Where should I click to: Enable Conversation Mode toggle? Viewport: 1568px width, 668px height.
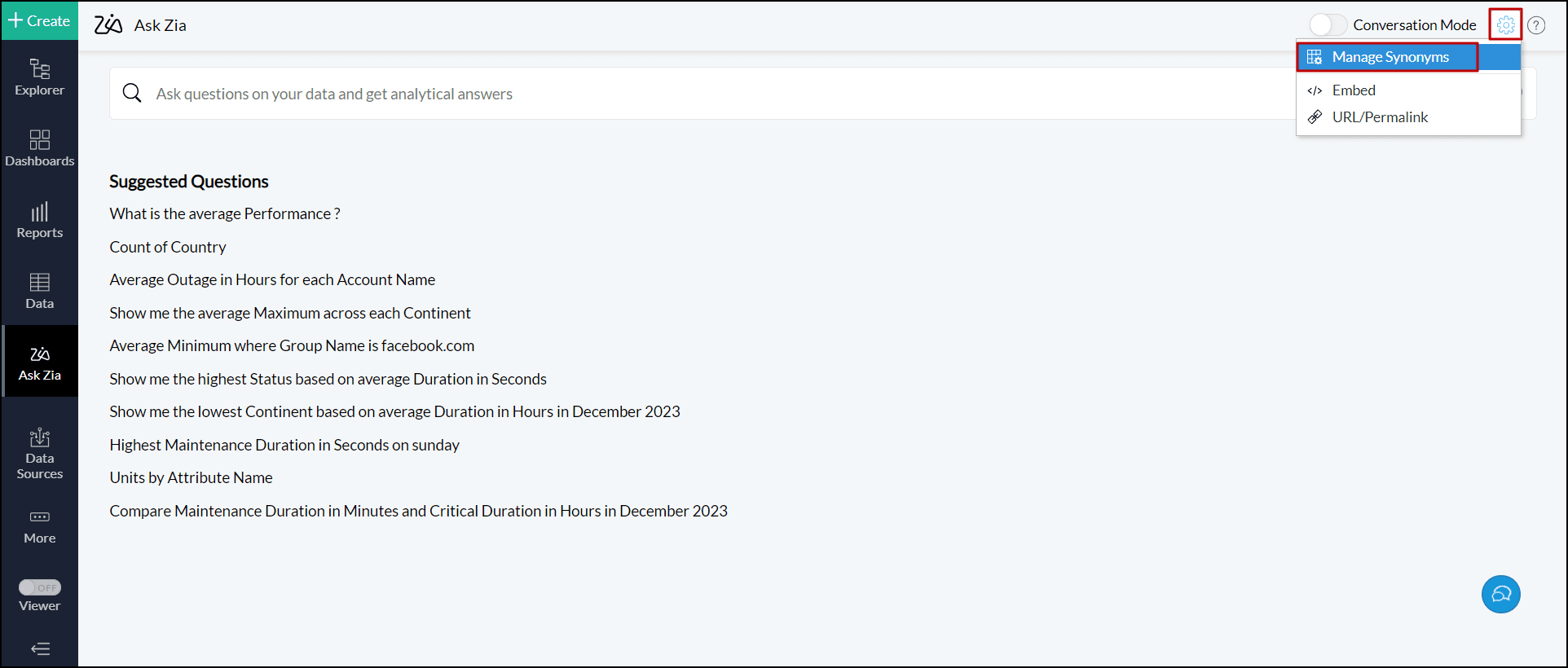pos(1328,25)
